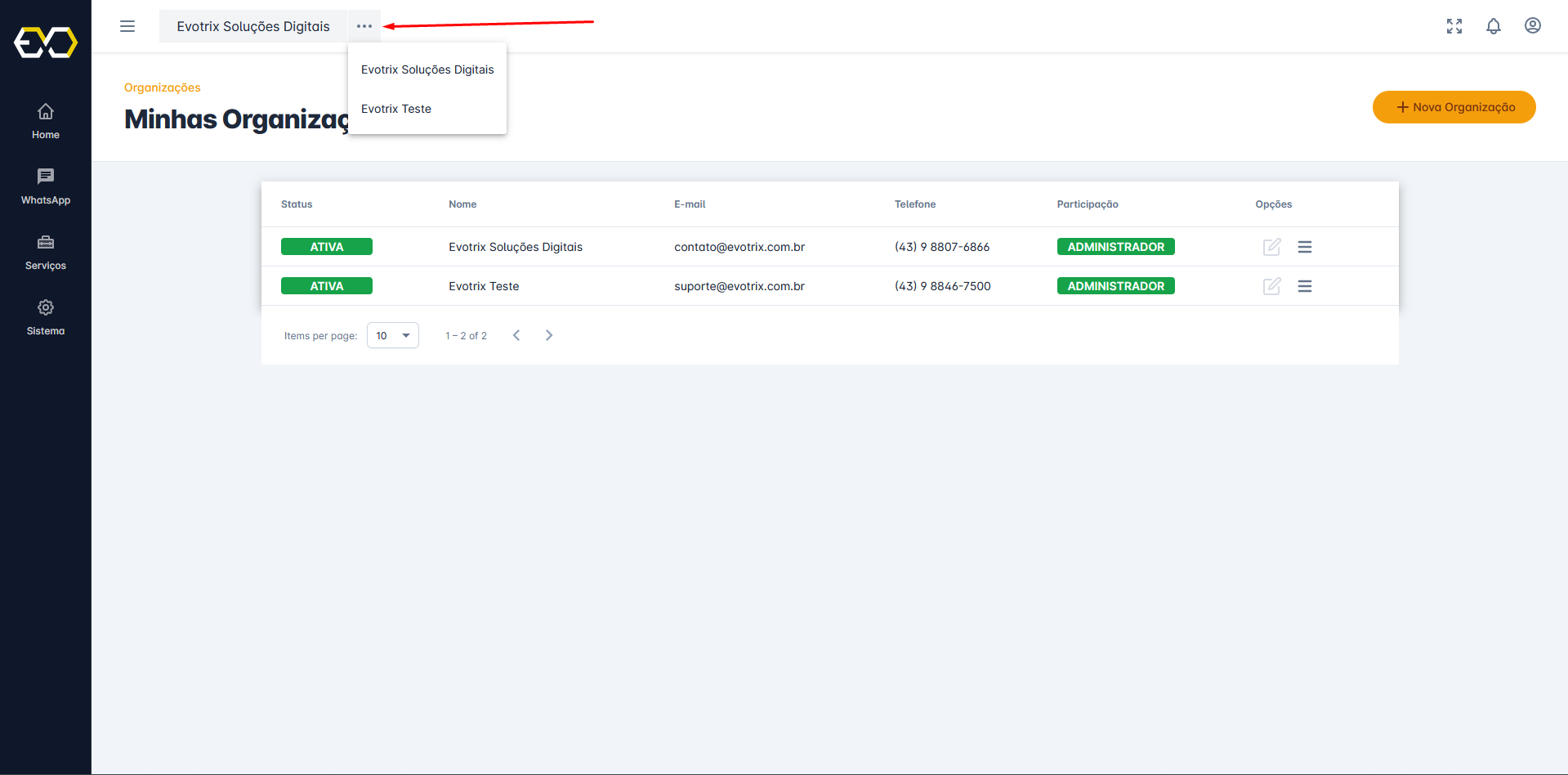Select Evotrix Teste in the dropdown menu
1568x775 pixels.
(x=396, y=109)
